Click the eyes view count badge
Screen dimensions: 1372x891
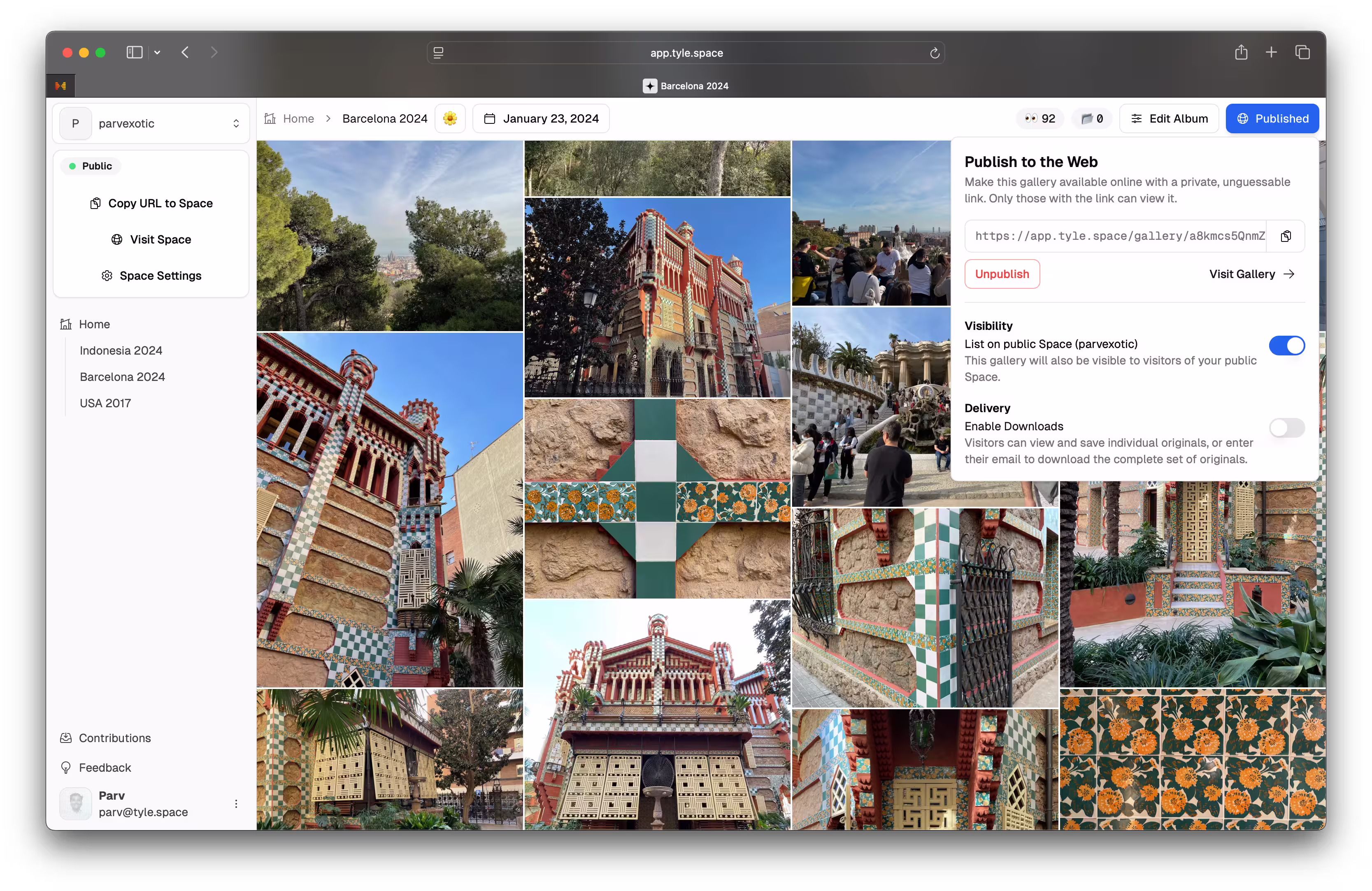click(1039, 119)
